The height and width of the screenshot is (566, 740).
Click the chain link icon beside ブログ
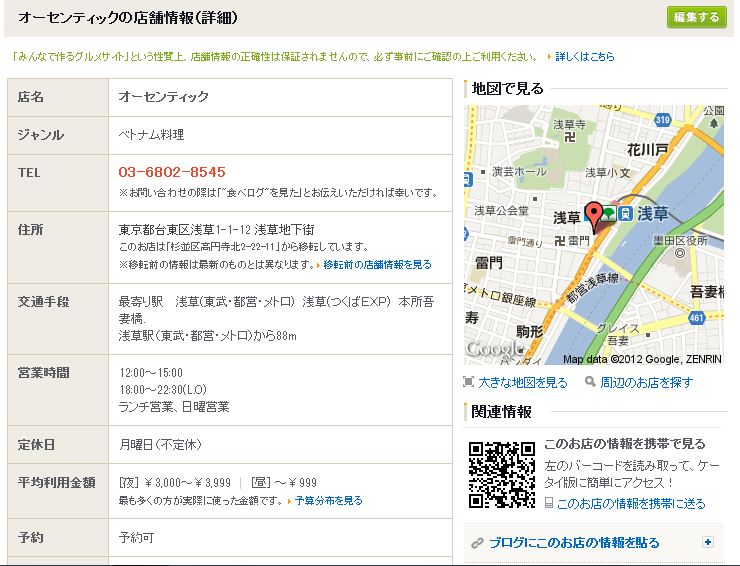point(477,543)
